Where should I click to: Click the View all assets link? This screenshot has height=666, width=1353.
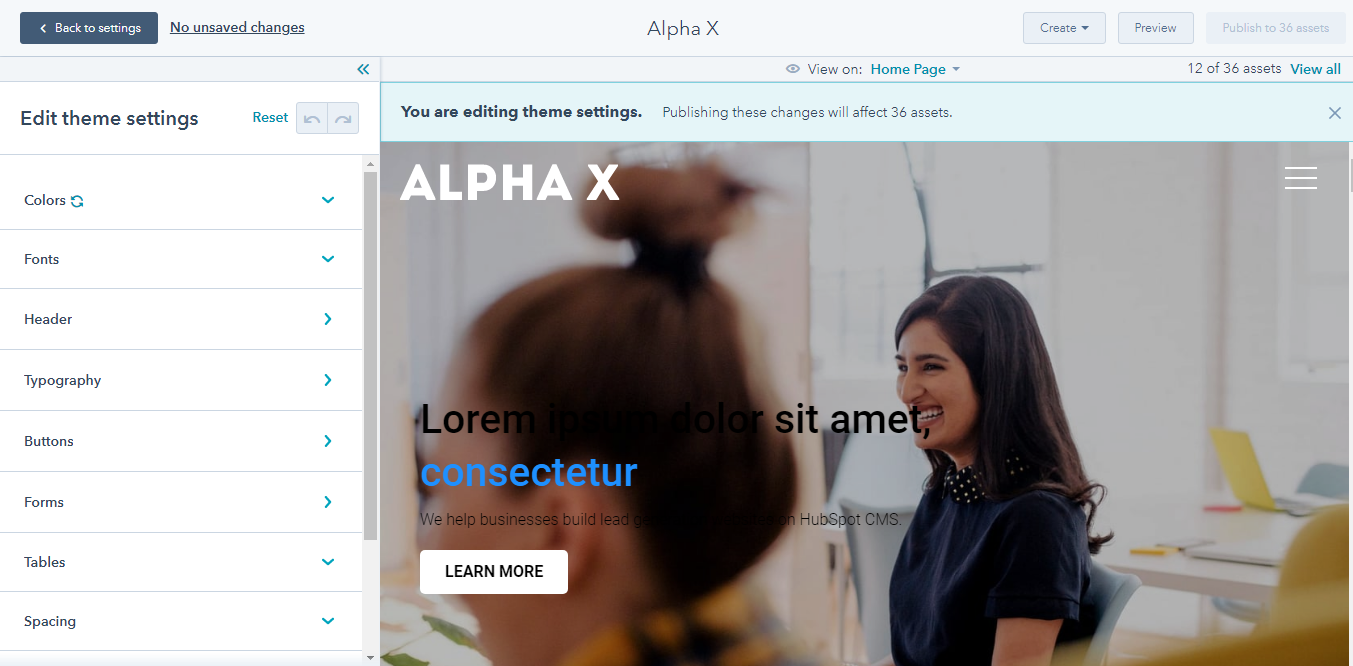[1315, 69]
